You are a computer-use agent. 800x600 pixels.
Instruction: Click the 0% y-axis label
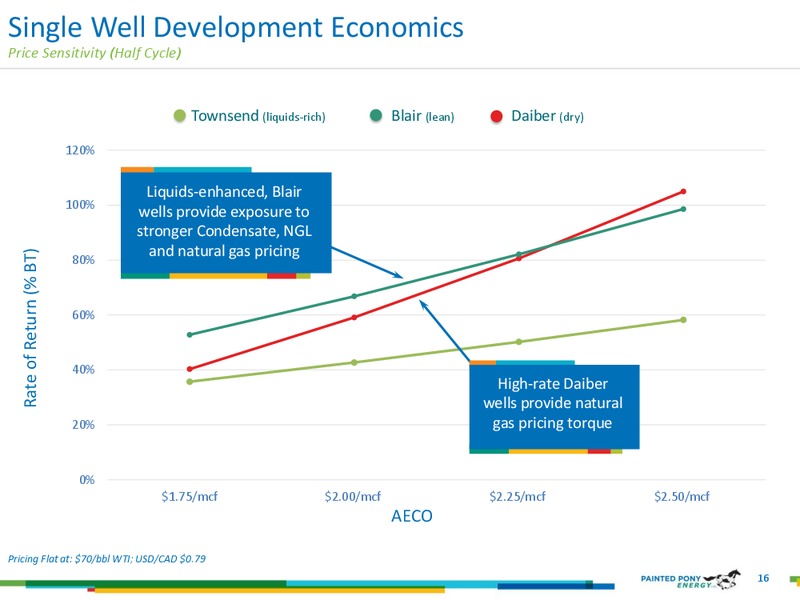[87, 480]
